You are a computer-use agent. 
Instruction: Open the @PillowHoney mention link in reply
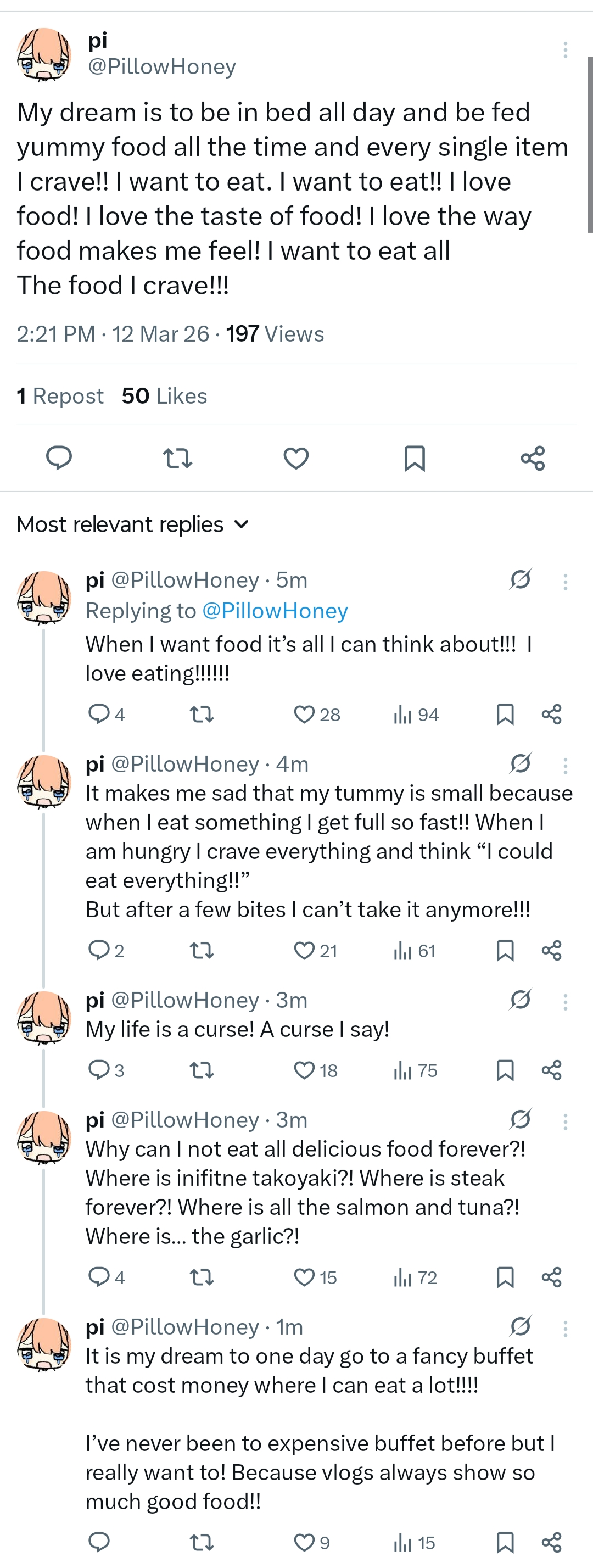(275, 611)
